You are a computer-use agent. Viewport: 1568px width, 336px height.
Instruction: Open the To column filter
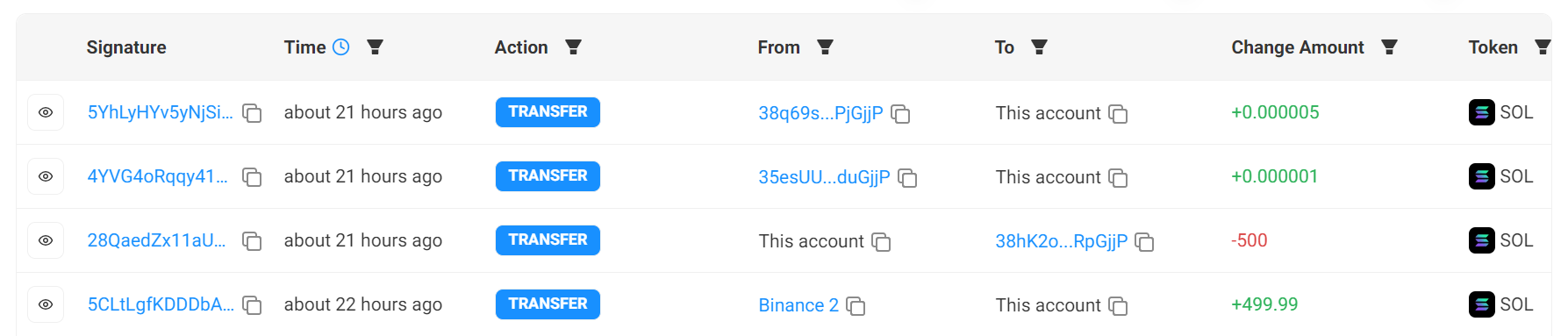coord(1039,47)
